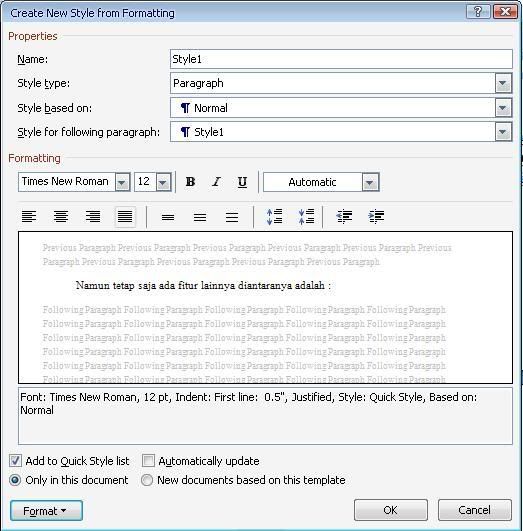Toggle Italic formatting button
Screen dimensions: 523x531
pyautogui.click(x=216, y=182)
